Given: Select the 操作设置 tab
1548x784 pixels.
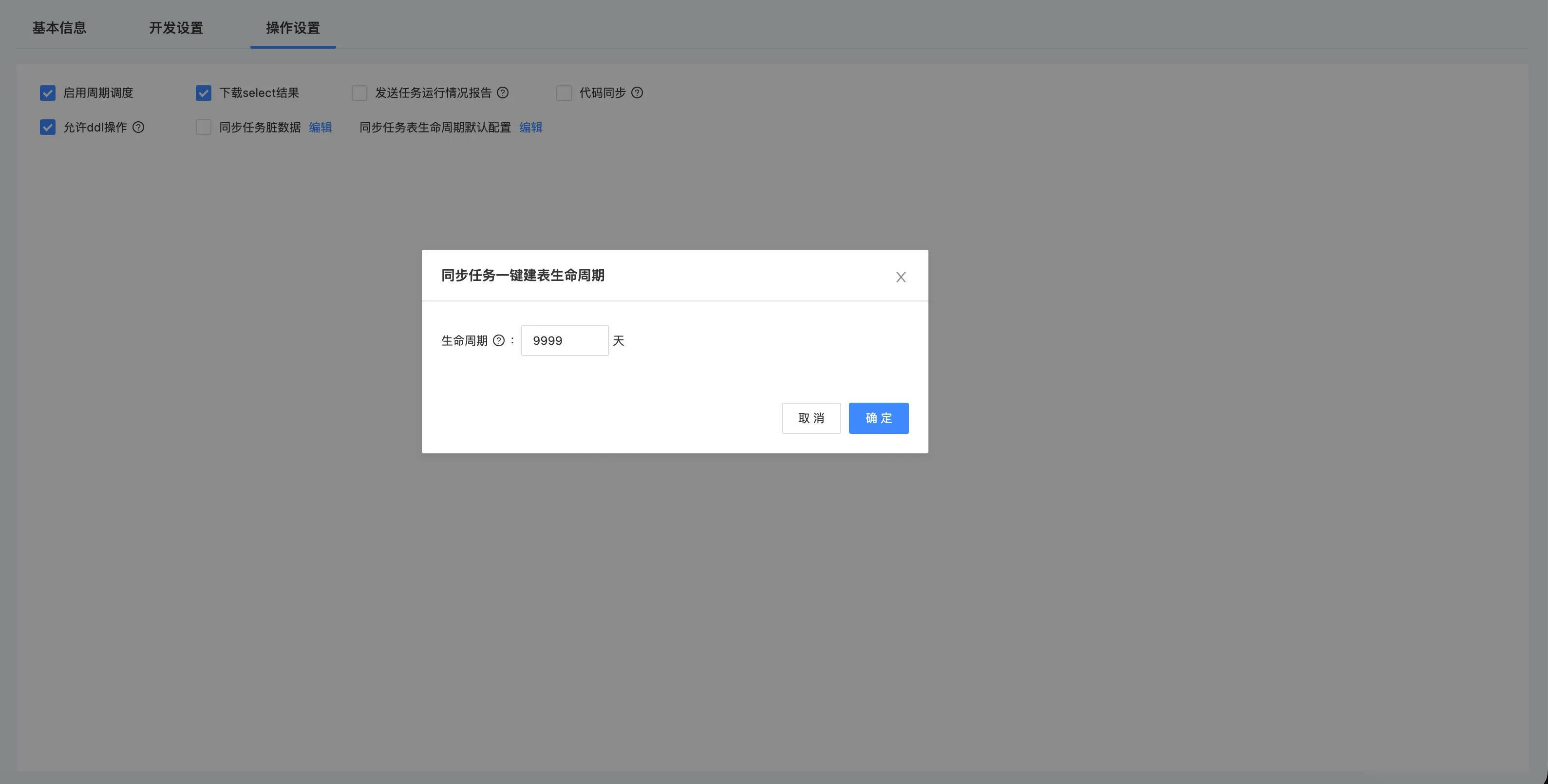Looking at the screenshot, I should [x=293, y=28].
